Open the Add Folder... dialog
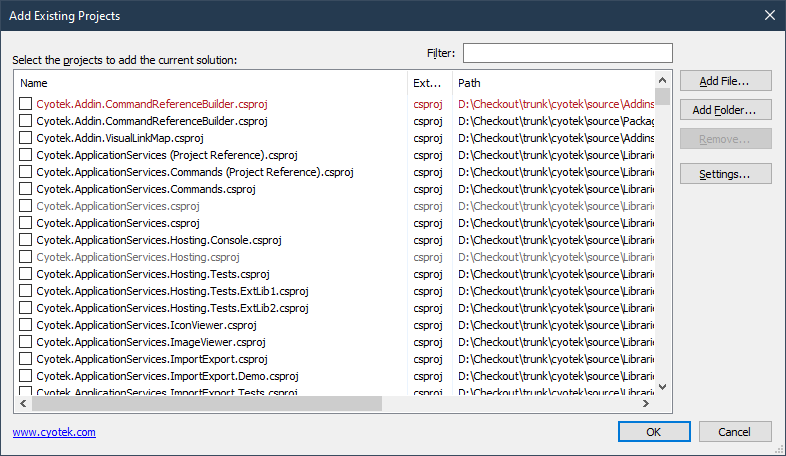Image resolution: width=786 pixels, height=456 pixels. [x=725, y=110]
